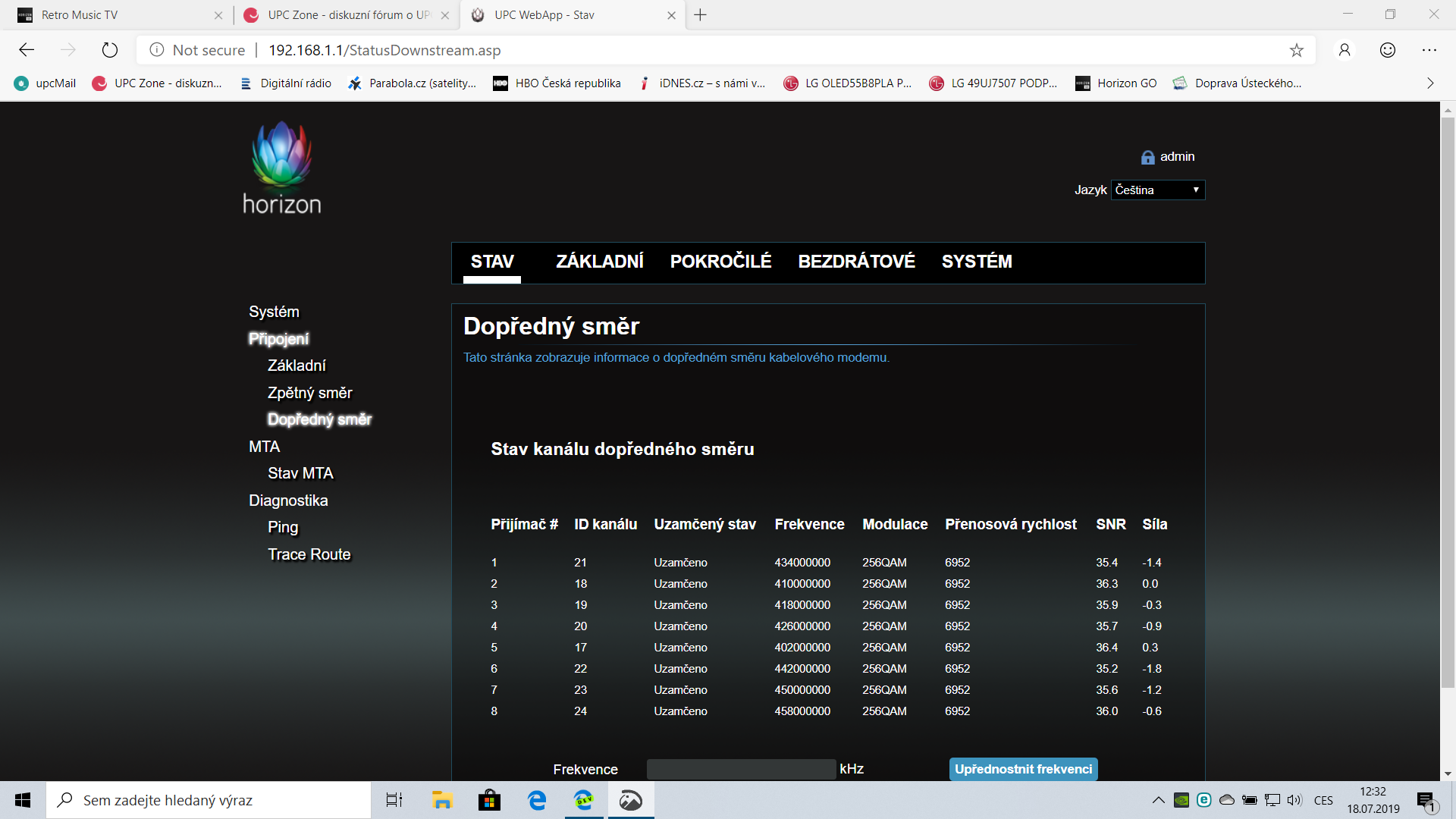The width and height of the screenshot is (1456, 819).
Task: Click the Horizon logo
Action: [282, 168]
